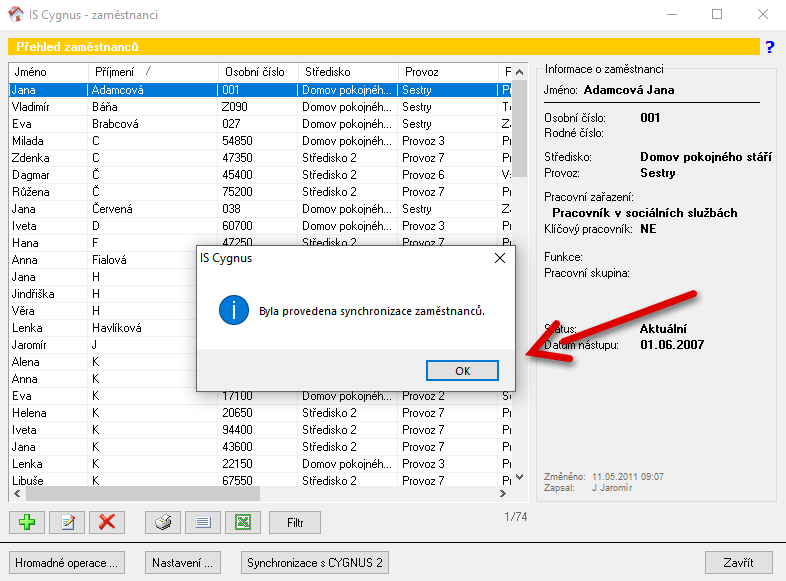Close the IS Cygnus message dialog
Screen dimensions: 786x581
(x=500, y=258)
